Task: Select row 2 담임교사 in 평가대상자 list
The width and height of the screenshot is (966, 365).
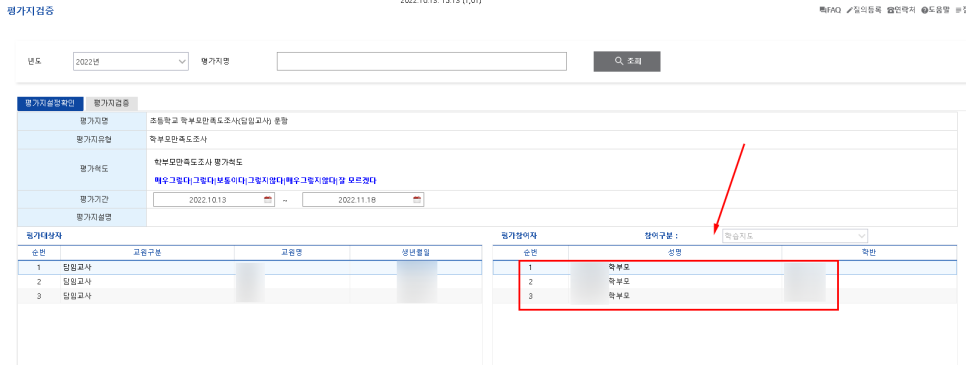Action: [x=250, y=281]
